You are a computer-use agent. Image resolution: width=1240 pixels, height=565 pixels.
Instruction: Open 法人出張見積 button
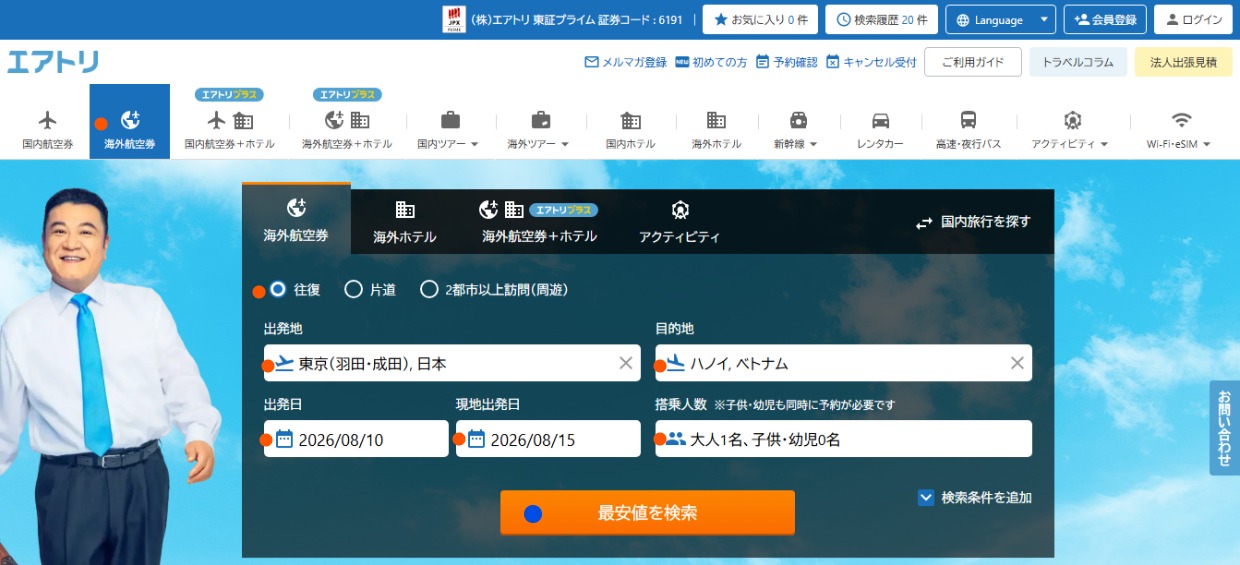[x=1183, y=62]
